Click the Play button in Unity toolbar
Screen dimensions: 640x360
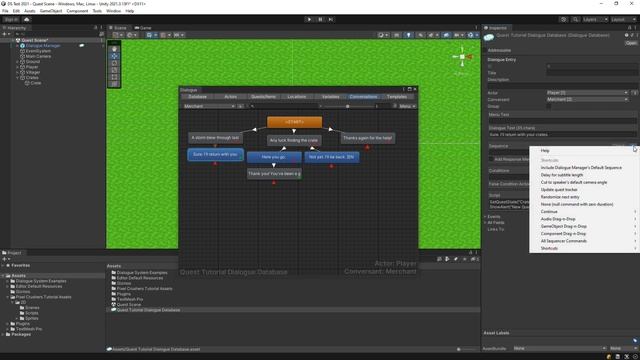click(x=309, y=19)
